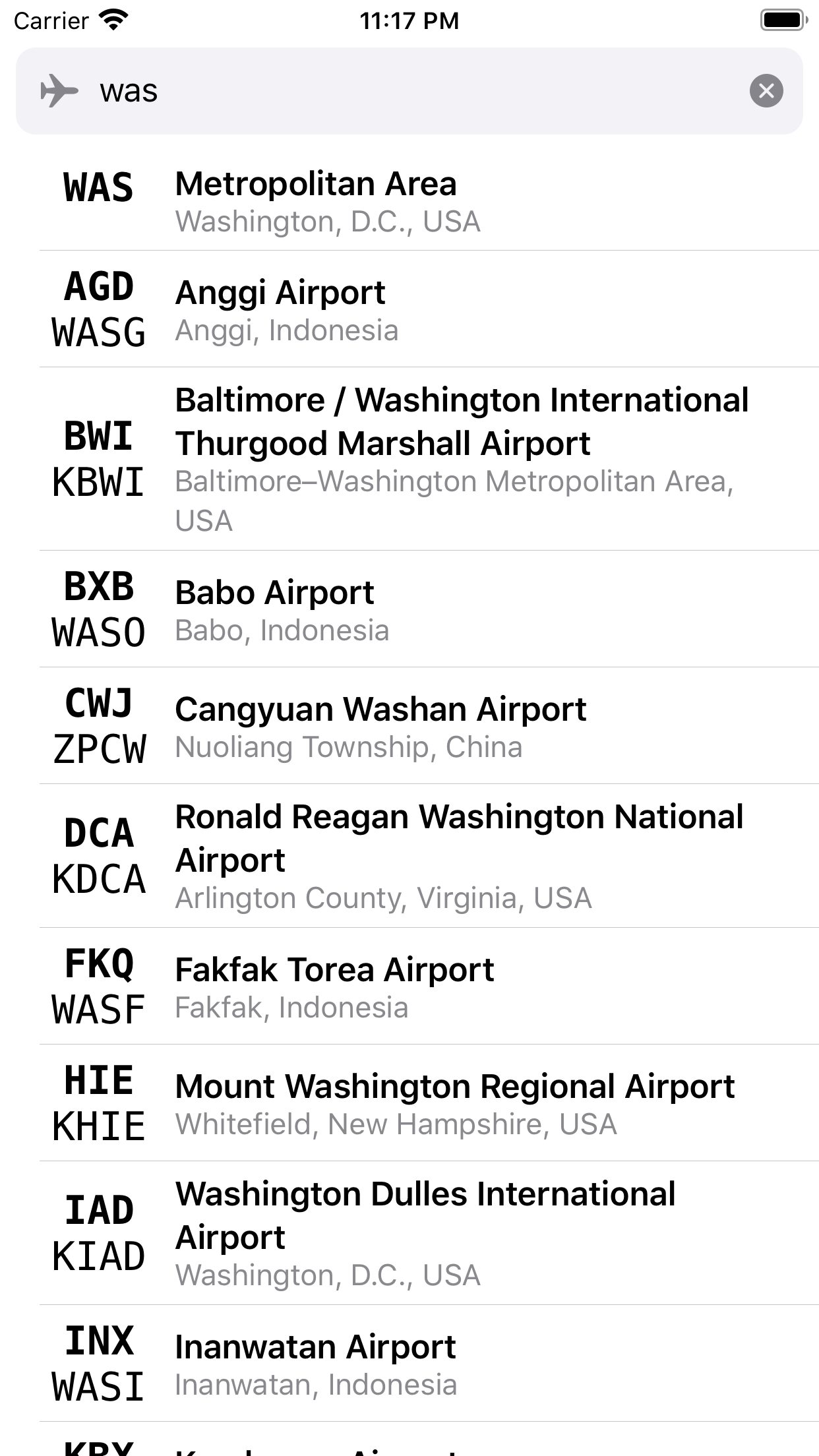This screenshot has height=1456, width=819.
Task: Tap the Wi-Fi icon in status bar
Action: 113,20
